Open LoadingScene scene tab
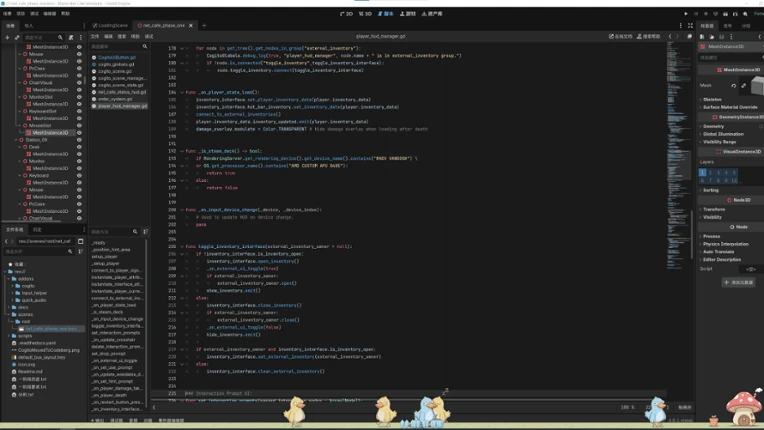The height and width of the screenshot is (430, 764). tap(110, 25)
